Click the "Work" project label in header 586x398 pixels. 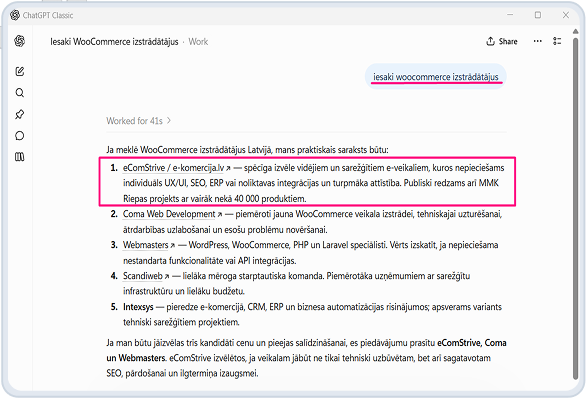coord(198,41)
